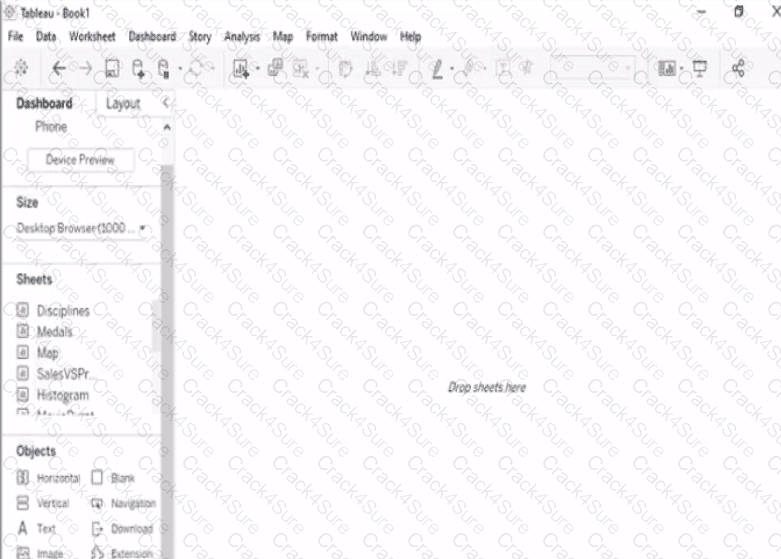The height and width of the screenshot is (559, 781).
Task: Click the Horizontal container object
Action: pos(48,478)
